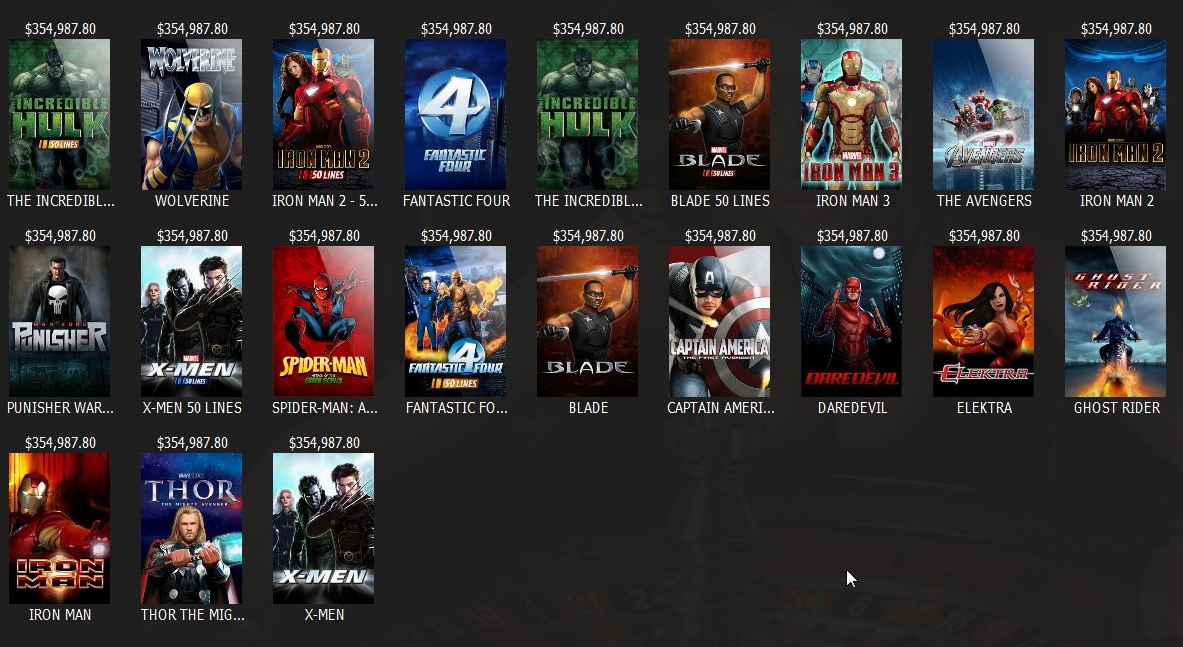
Task: Click the 'CAPTAIN AMERI...' label
Action: (721, 407)
